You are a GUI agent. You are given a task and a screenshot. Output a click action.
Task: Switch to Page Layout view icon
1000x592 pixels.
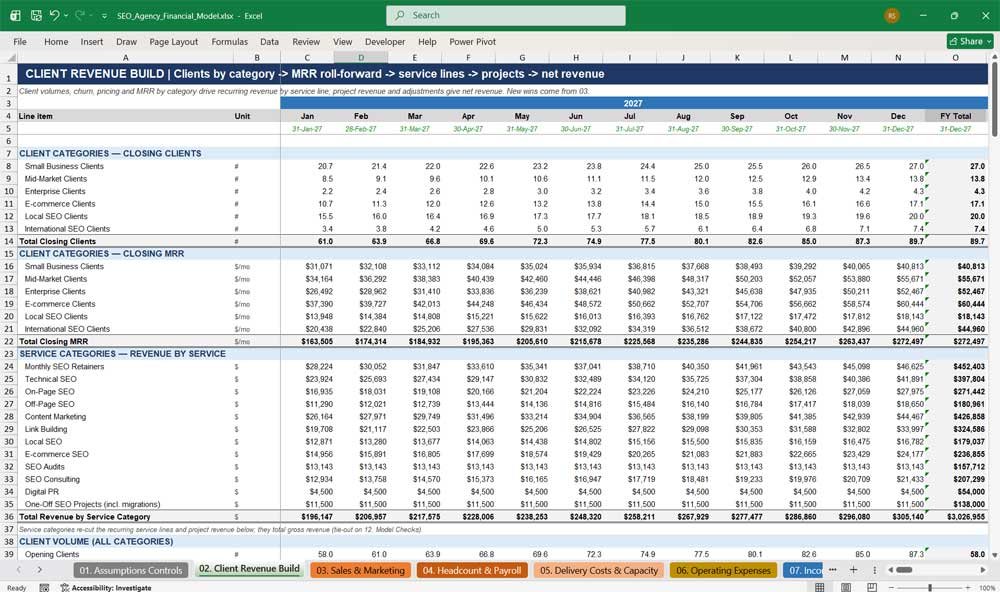tap(846, 587)
